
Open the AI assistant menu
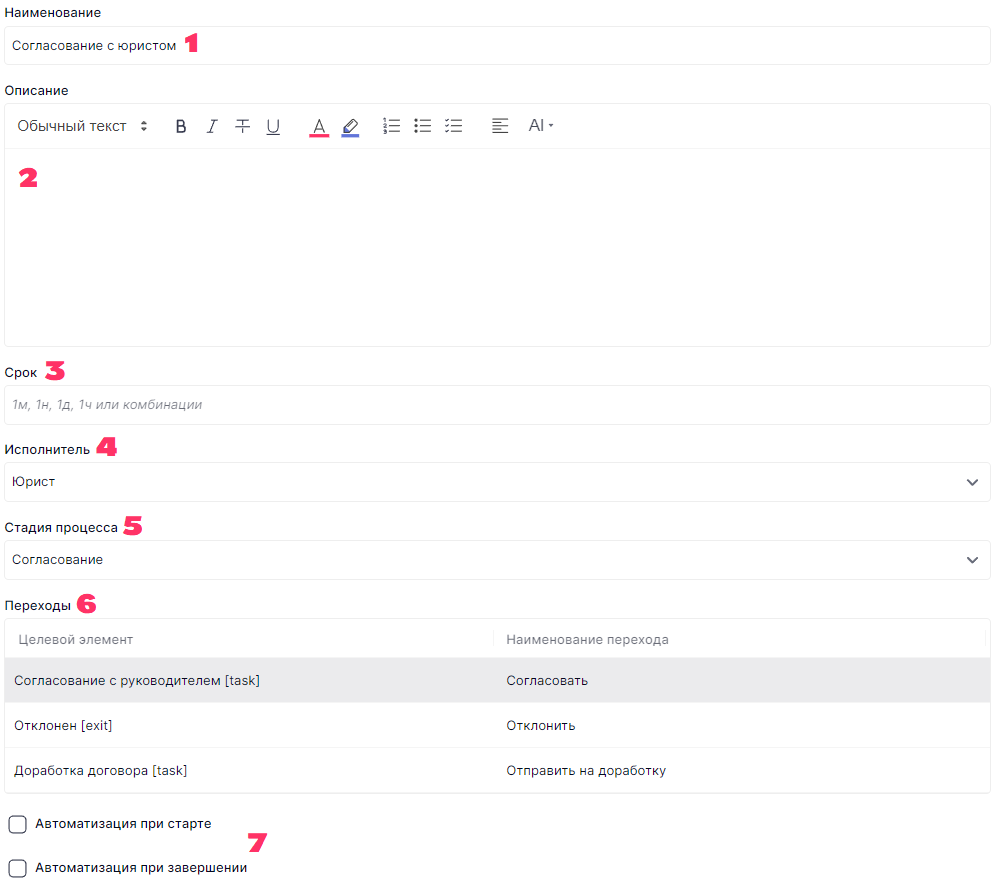(540, 126)
